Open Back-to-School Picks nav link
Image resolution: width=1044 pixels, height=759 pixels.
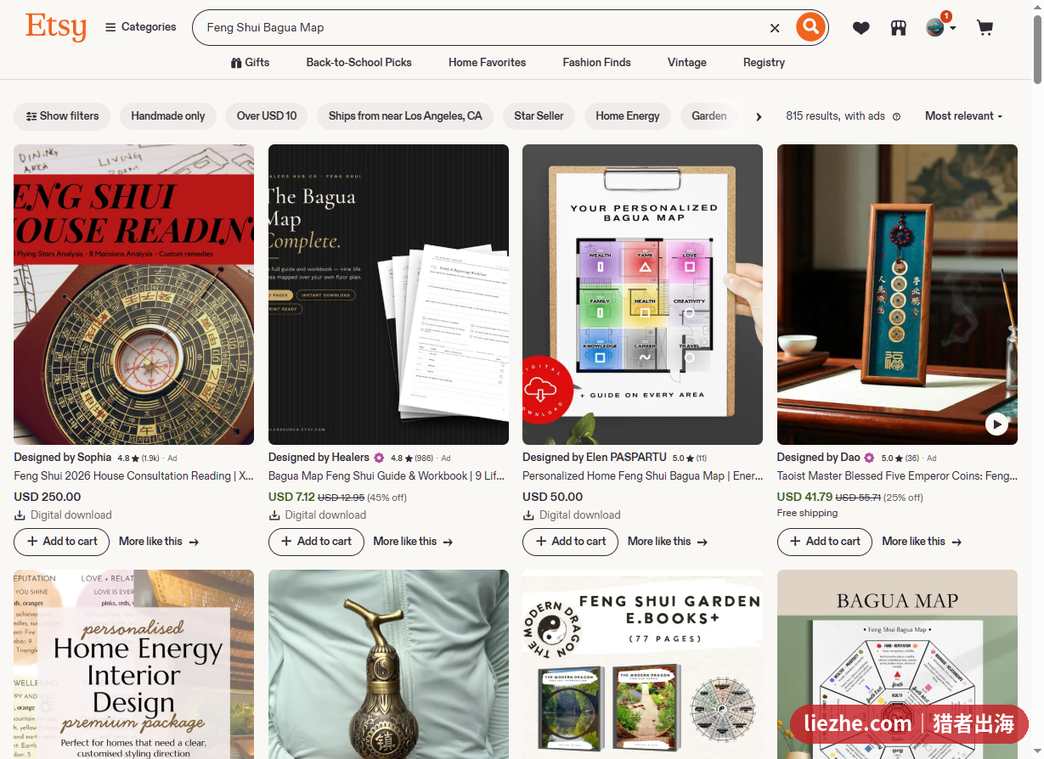coord(359,62)
